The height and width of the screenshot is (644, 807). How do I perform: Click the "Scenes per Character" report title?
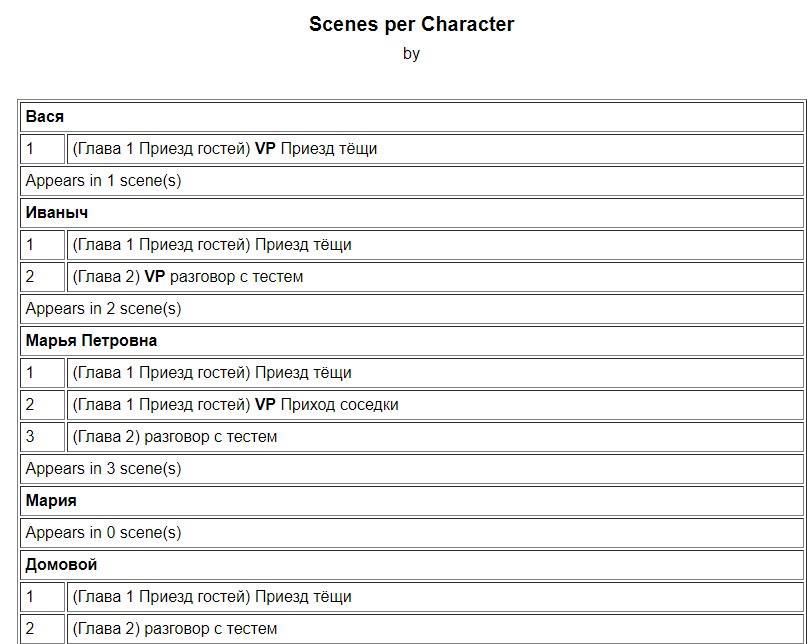pos(411,25)
